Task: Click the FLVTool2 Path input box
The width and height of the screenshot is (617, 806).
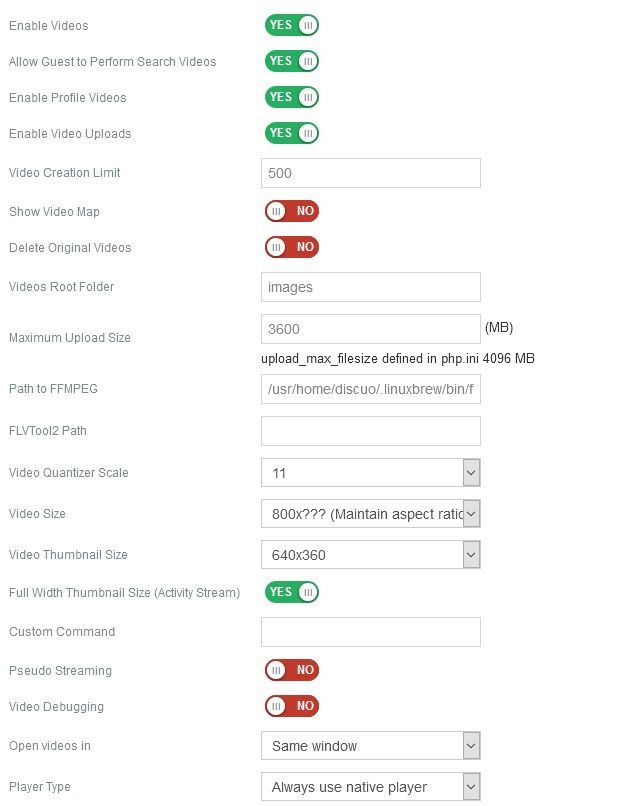Action: pos(370,431)
